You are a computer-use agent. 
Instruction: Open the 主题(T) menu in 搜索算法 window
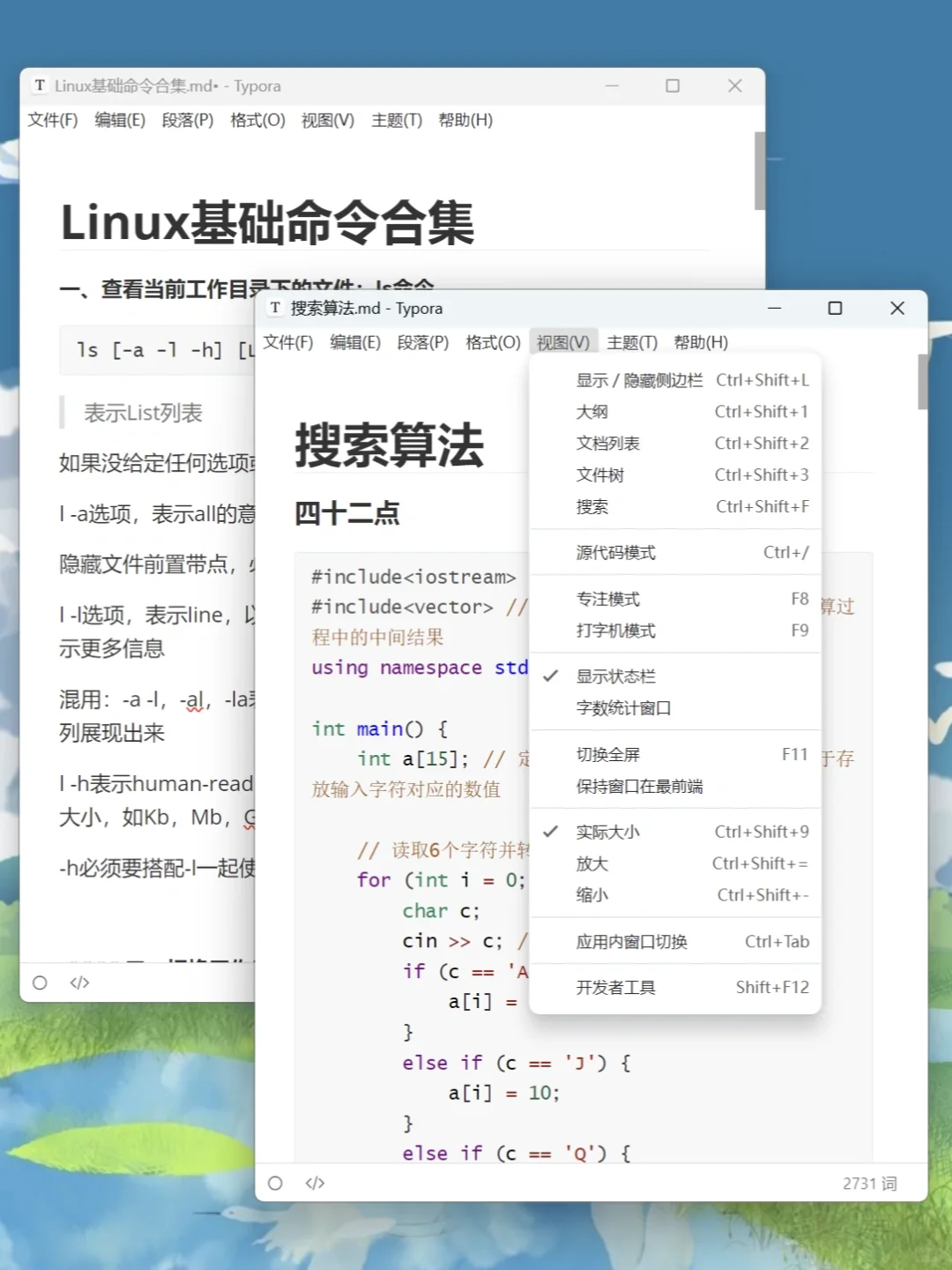point(633,342)
